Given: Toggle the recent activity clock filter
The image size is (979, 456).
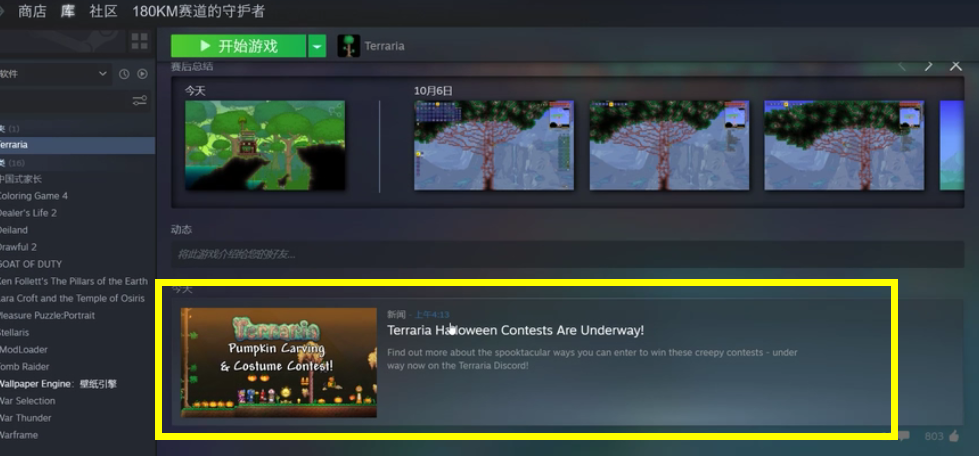Looking at the screenshot, I should pyautogui.click(x=124, y=74).
